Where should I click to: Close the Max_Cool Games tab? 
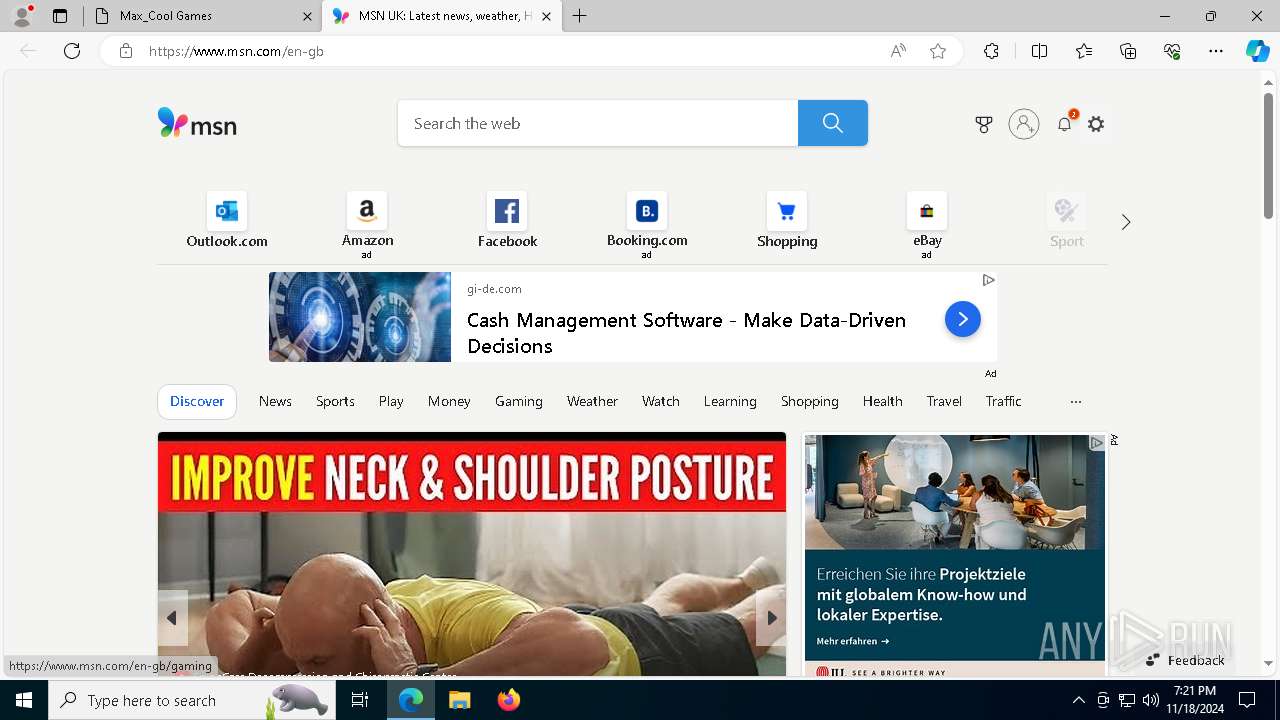click(307, 16)
